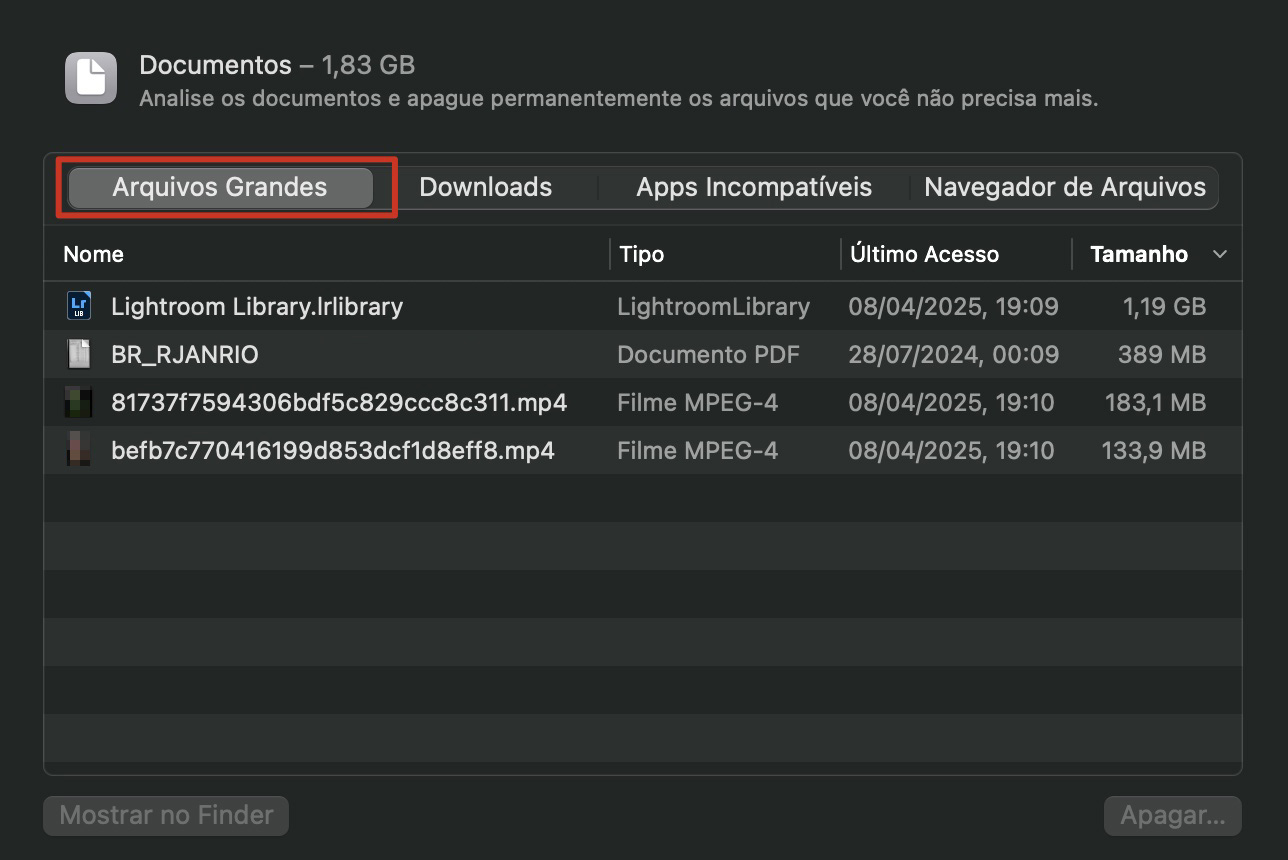Screen dimensions: 1288x860
Task: Click the Lightroom Library file icon
Action: click(79, 306)
